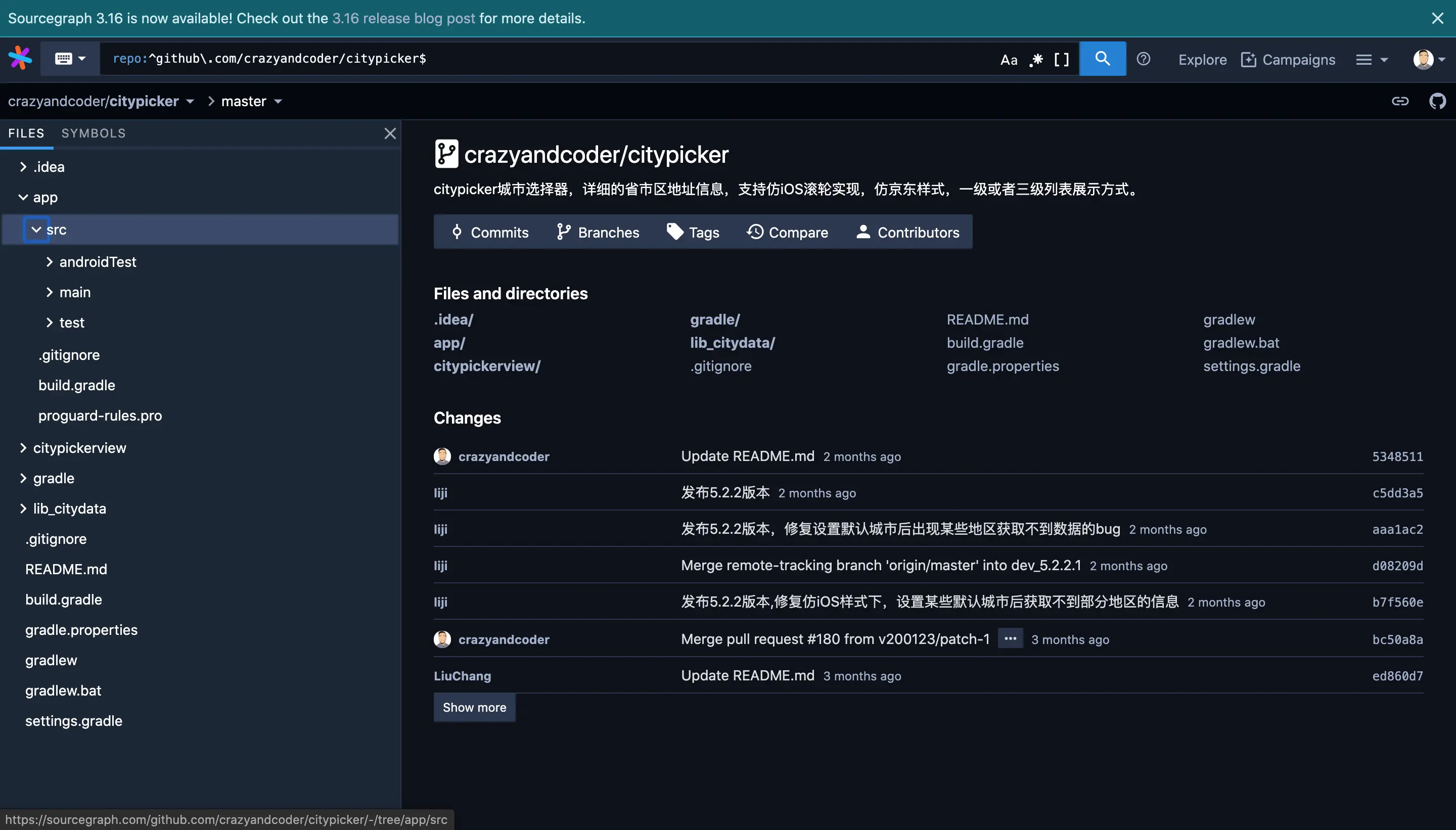Expand the citypickerview folder in the tree
Image resolution: width=1456 pixels, height=830 pixels.
click(x=23, y=448)
